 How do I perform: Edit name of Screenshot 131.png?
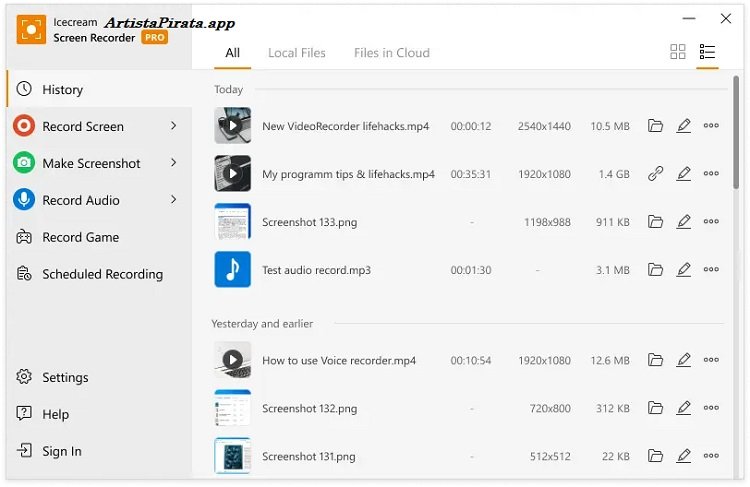pos(684,456)
